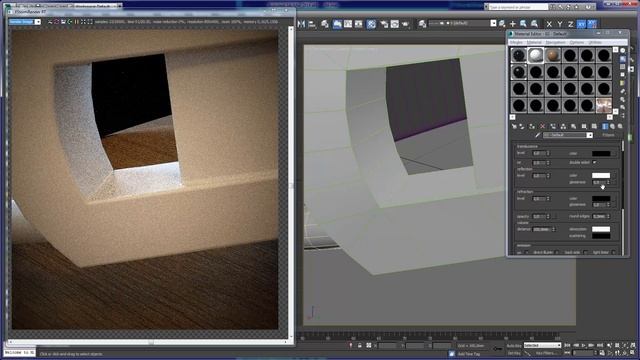Pick material from object with eyedropper
640x360 pixels.
coord(538,135)
